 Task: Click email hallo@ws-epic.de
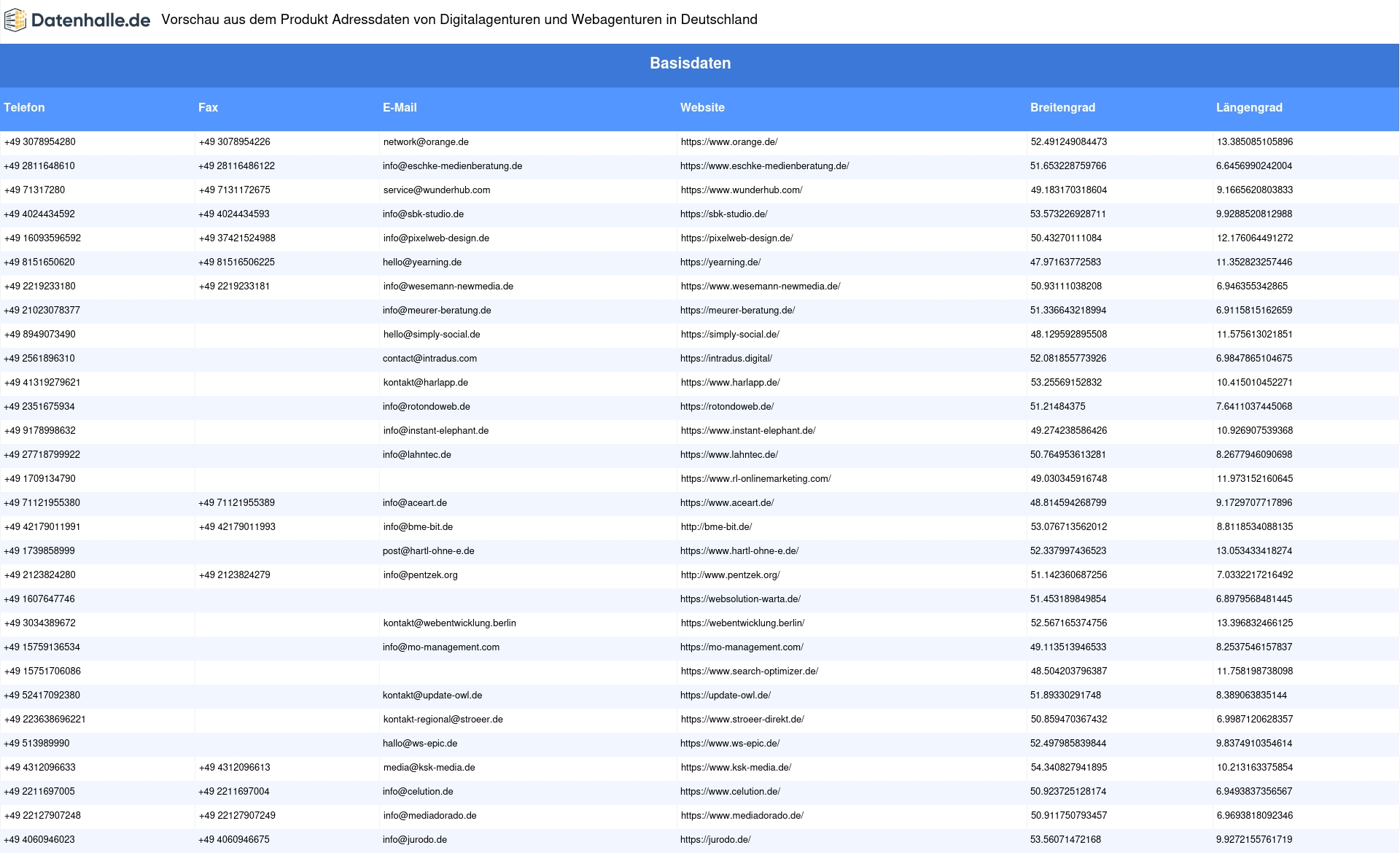pos(420,744)
